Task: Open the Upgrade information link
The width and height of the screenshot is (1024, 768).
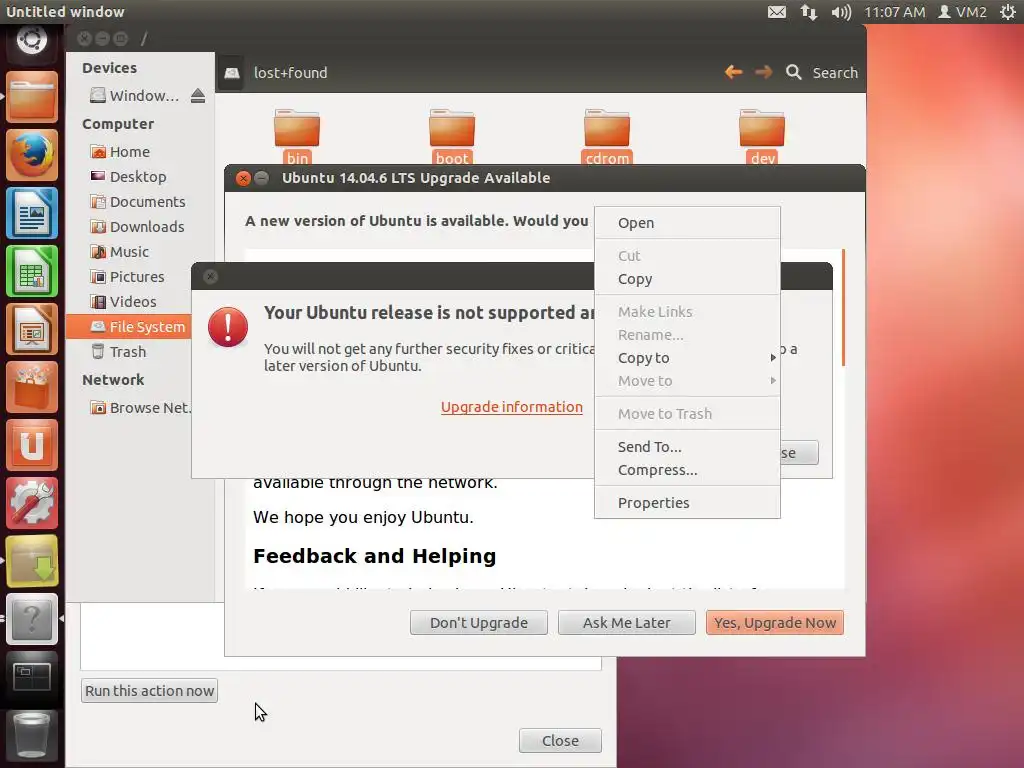Action: click(511, 407)
